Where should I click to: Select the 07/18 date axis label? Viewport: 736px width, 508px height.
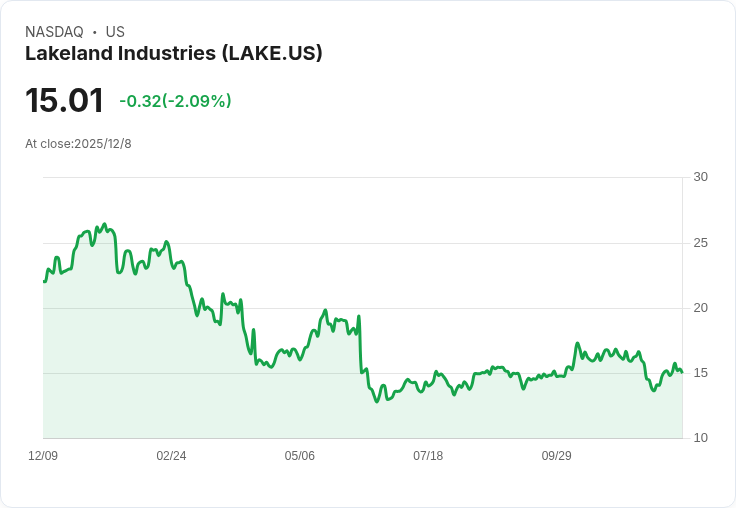tap(428, 455)
